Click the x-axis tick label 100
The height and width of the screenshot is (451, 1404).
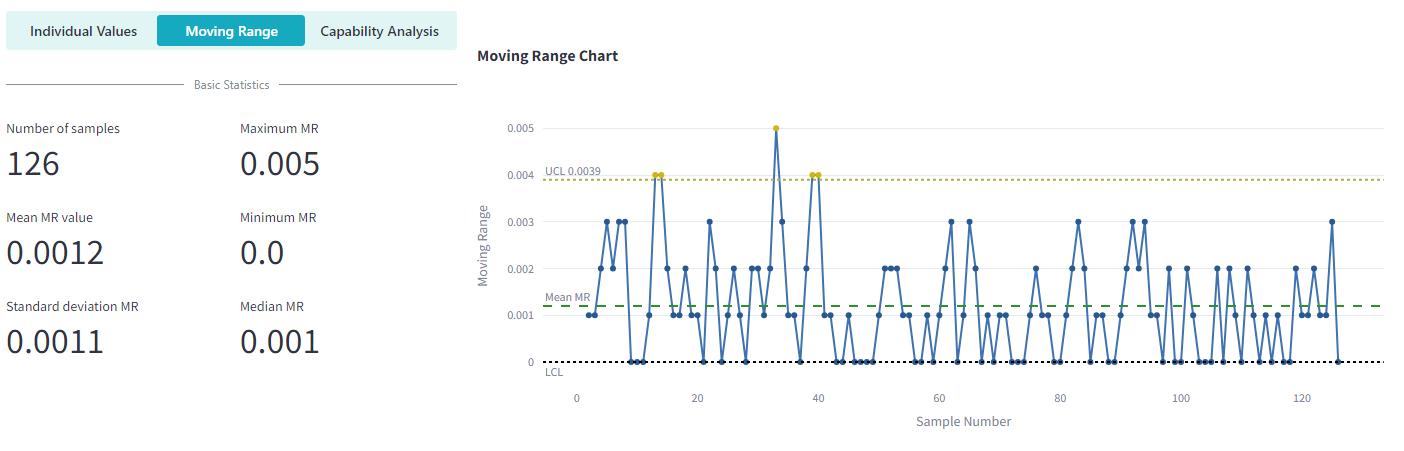coord(1181,398)
